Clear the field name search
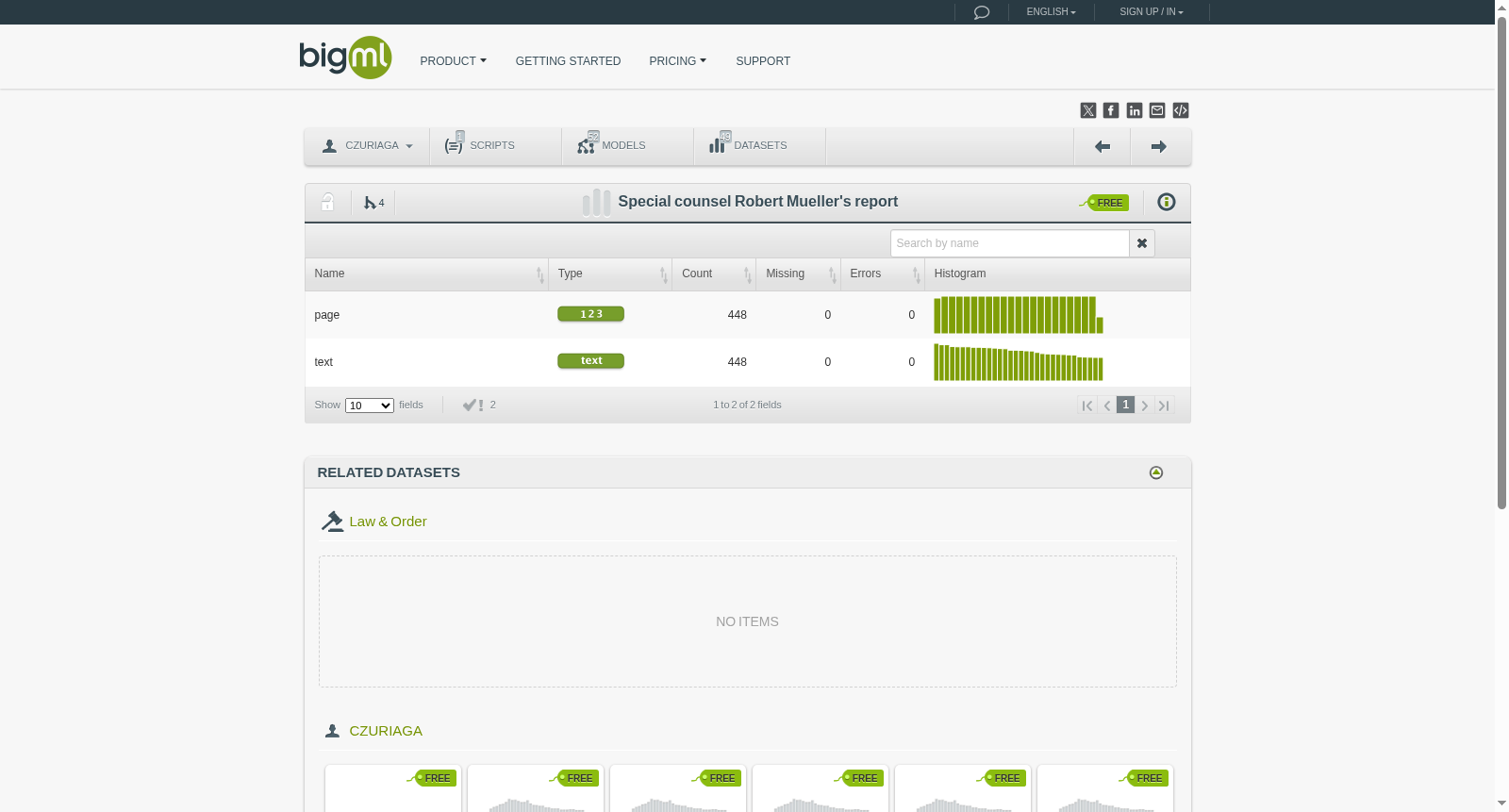Screen dimensions: 1509x812 coord(1142,243)
